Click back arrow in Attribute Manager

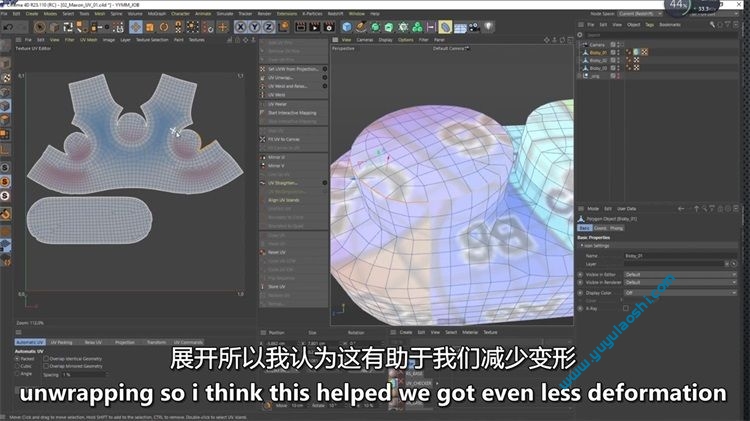coord(681,209)
